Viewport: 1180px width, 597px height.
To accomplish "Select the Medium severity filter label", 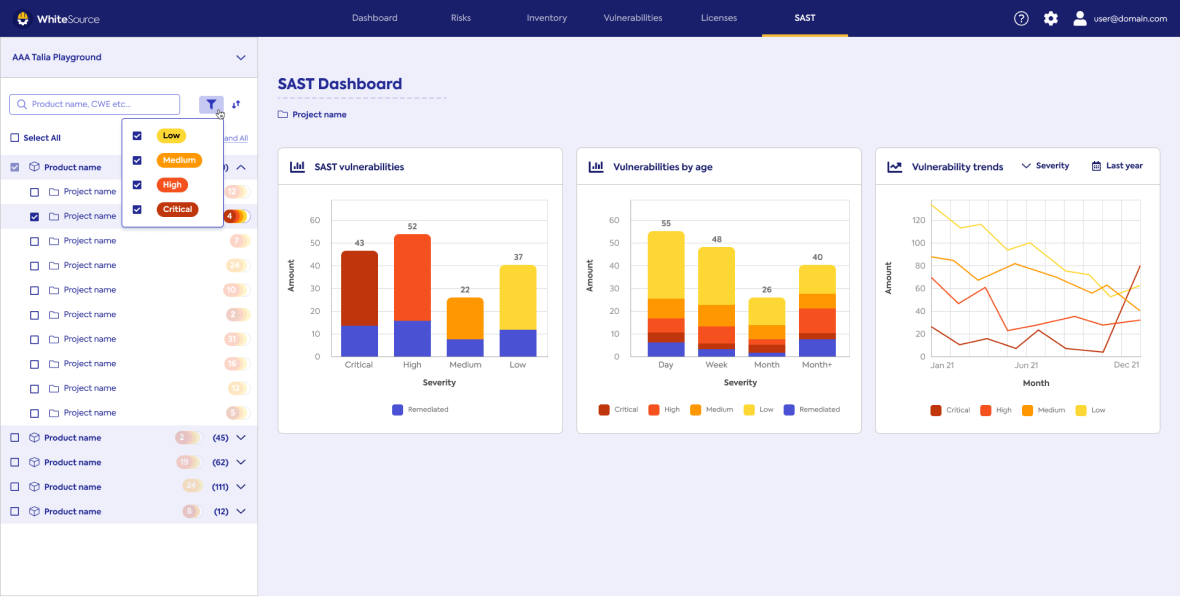I will pyautogui.click(x=179, y=160).
